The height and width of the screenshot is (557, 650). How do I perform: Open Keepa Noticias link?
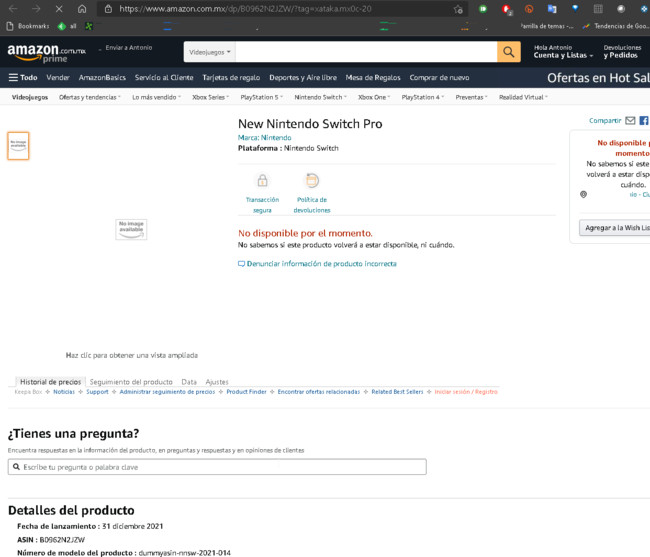[x=64, y=392]
